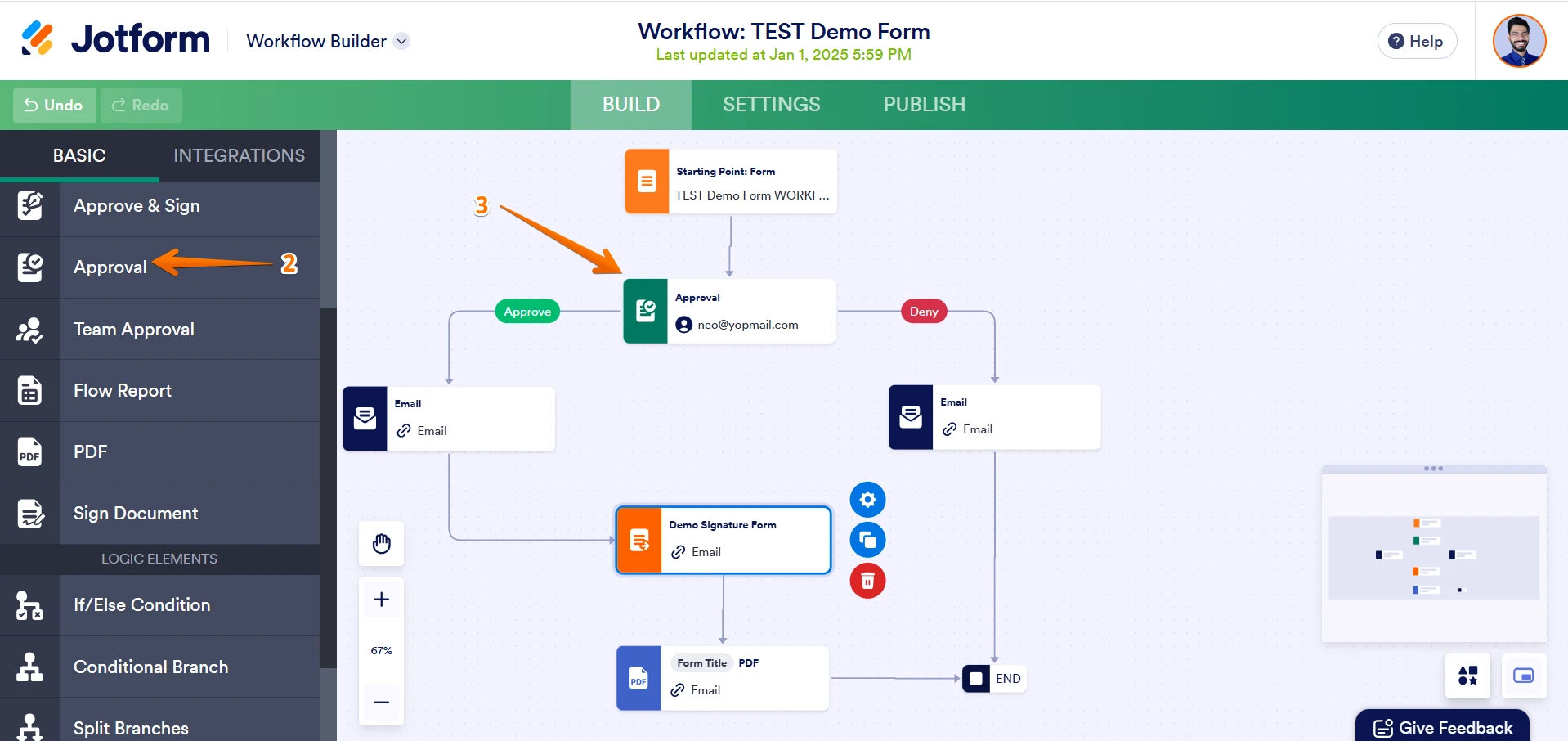1568x741 pixels.
Task: Open the SETTINGS tab
Action: (771, 105)
